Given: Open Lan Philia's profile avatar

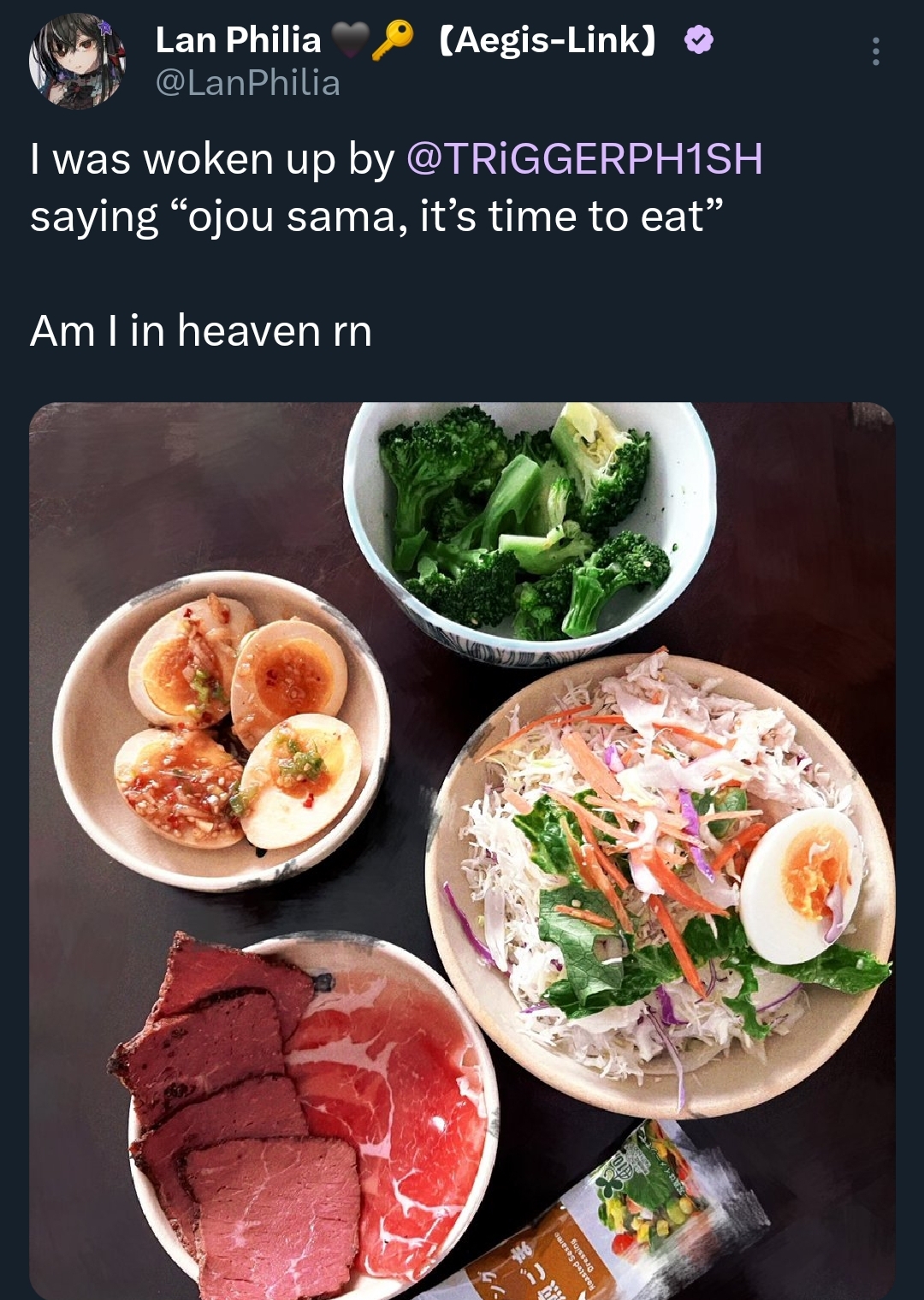Looking at the screenshot, I should point(78,62).
